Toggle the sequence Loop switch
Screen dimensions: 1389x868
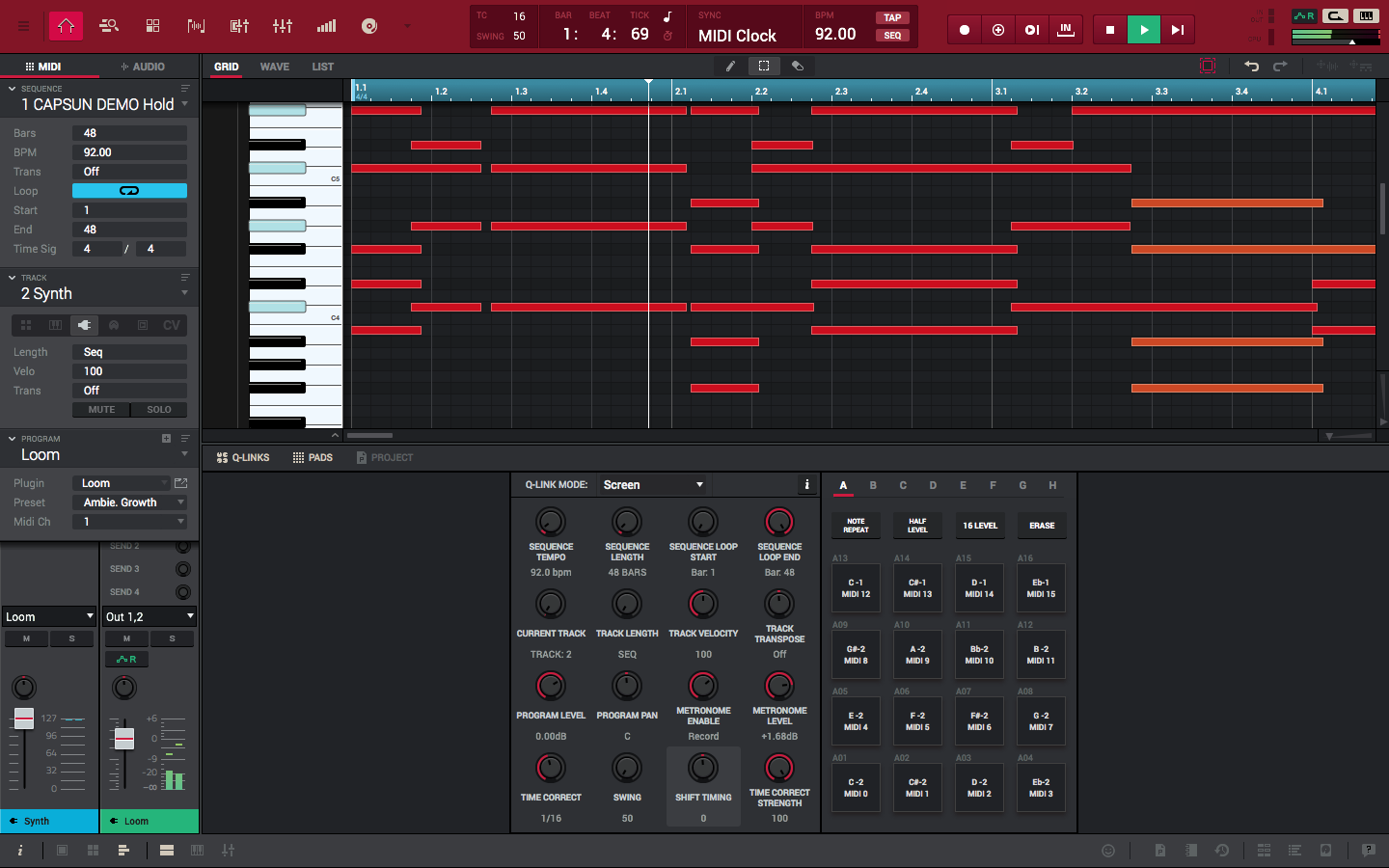point(129,191)
